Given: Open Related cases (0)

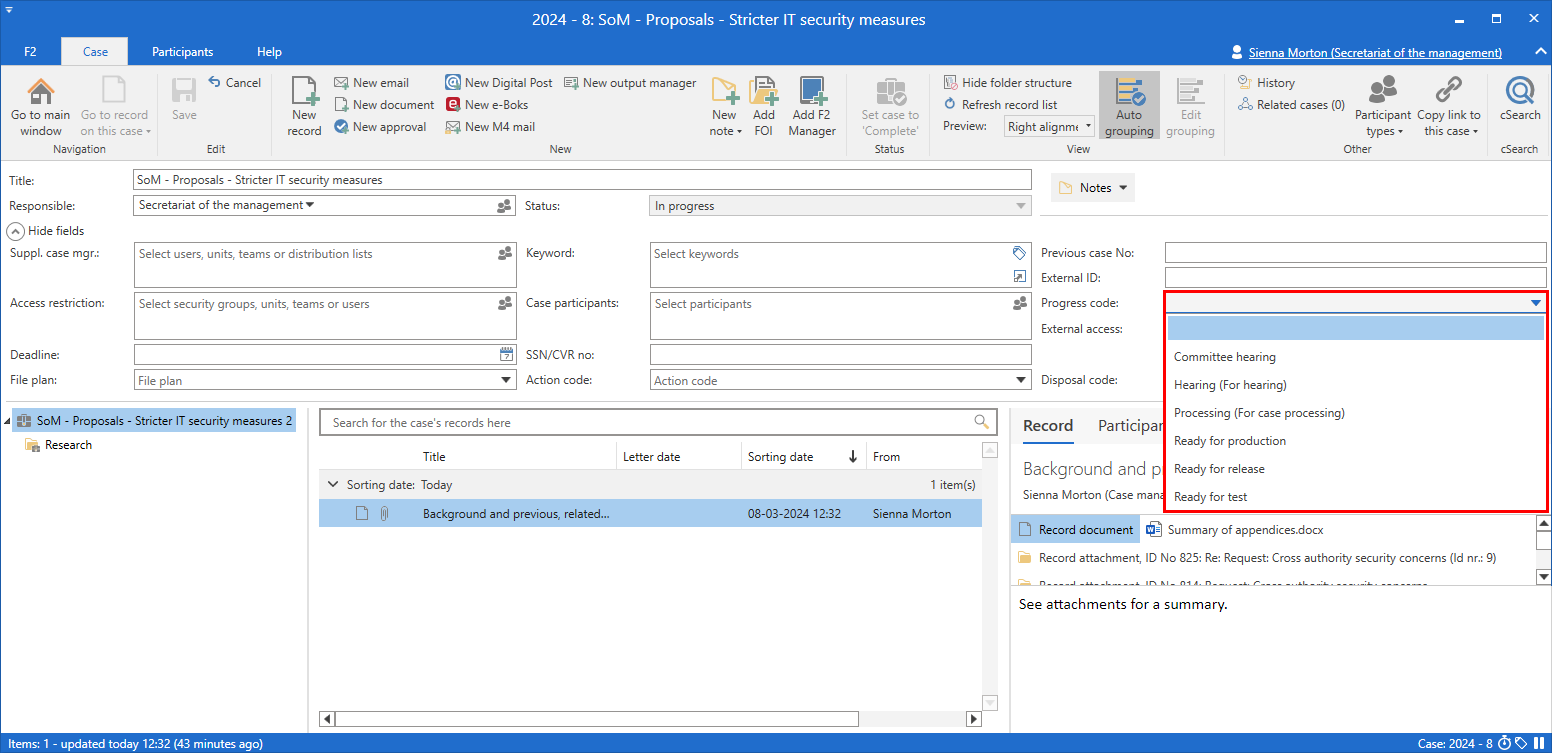Looking at the screenshot, I should [1291, 105].
